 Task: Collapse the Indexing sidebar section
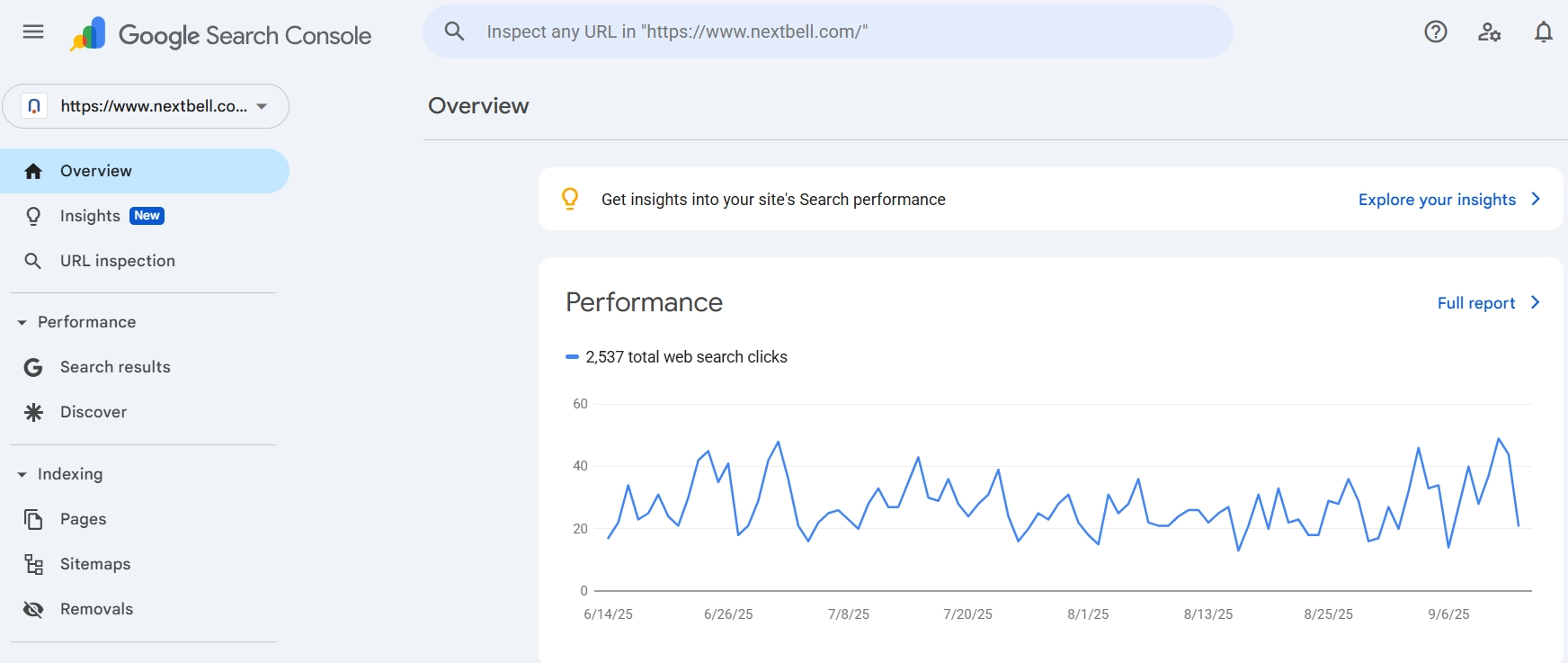[22, 474]
